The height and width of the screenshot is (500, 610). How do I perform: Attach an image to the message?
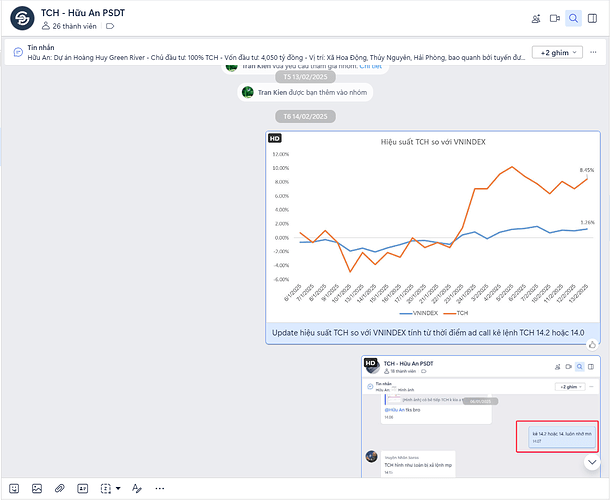37,488
